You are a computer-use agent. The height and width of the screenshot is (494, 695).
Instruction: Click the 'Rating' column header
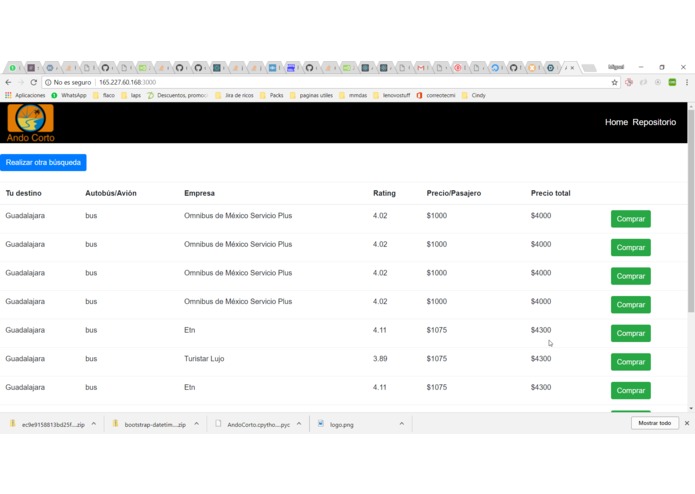[x=384, y=193]
